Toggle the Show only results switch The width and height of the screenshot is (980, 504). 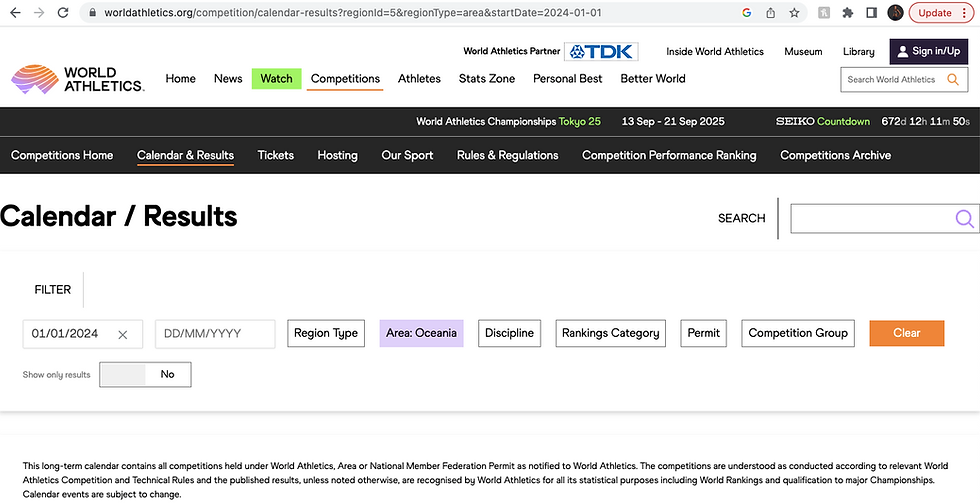145,375
